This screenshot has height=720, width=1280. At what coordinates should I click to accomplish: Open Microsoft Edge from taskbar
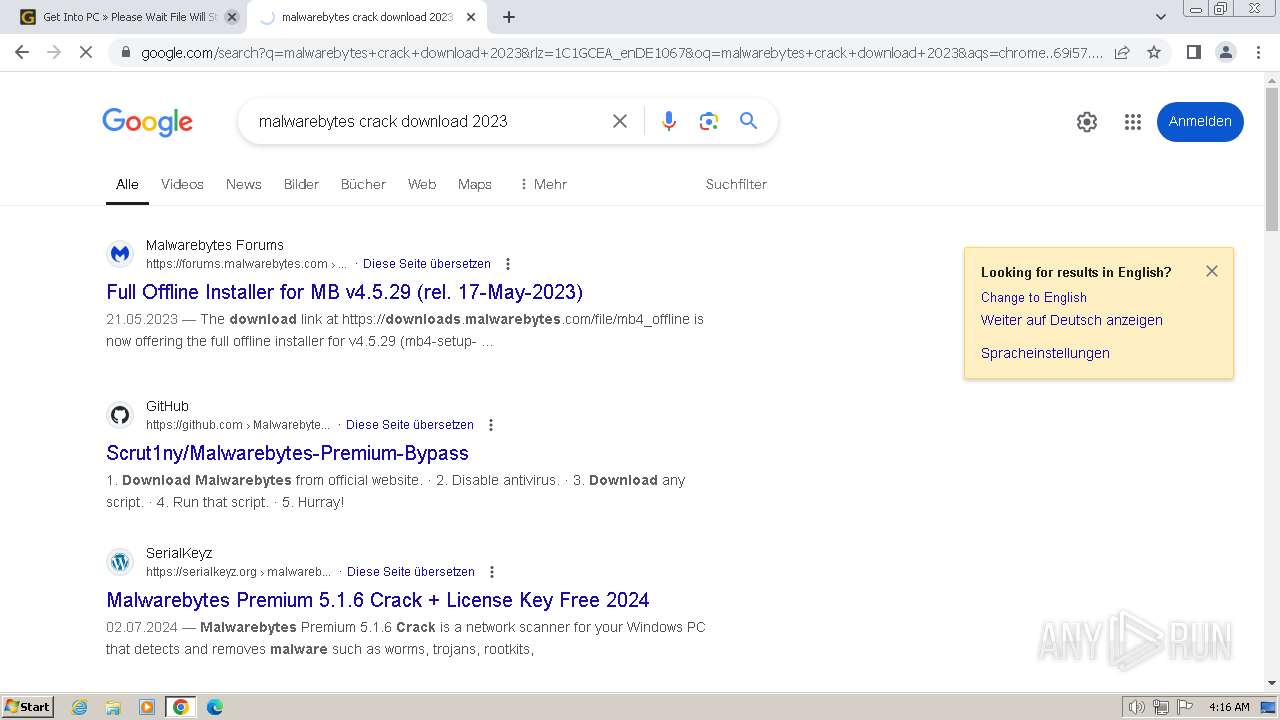coord(215,707)
